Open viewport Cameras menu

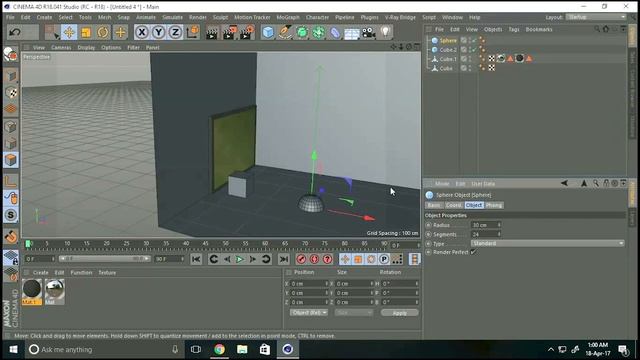(x=61, y=47)
